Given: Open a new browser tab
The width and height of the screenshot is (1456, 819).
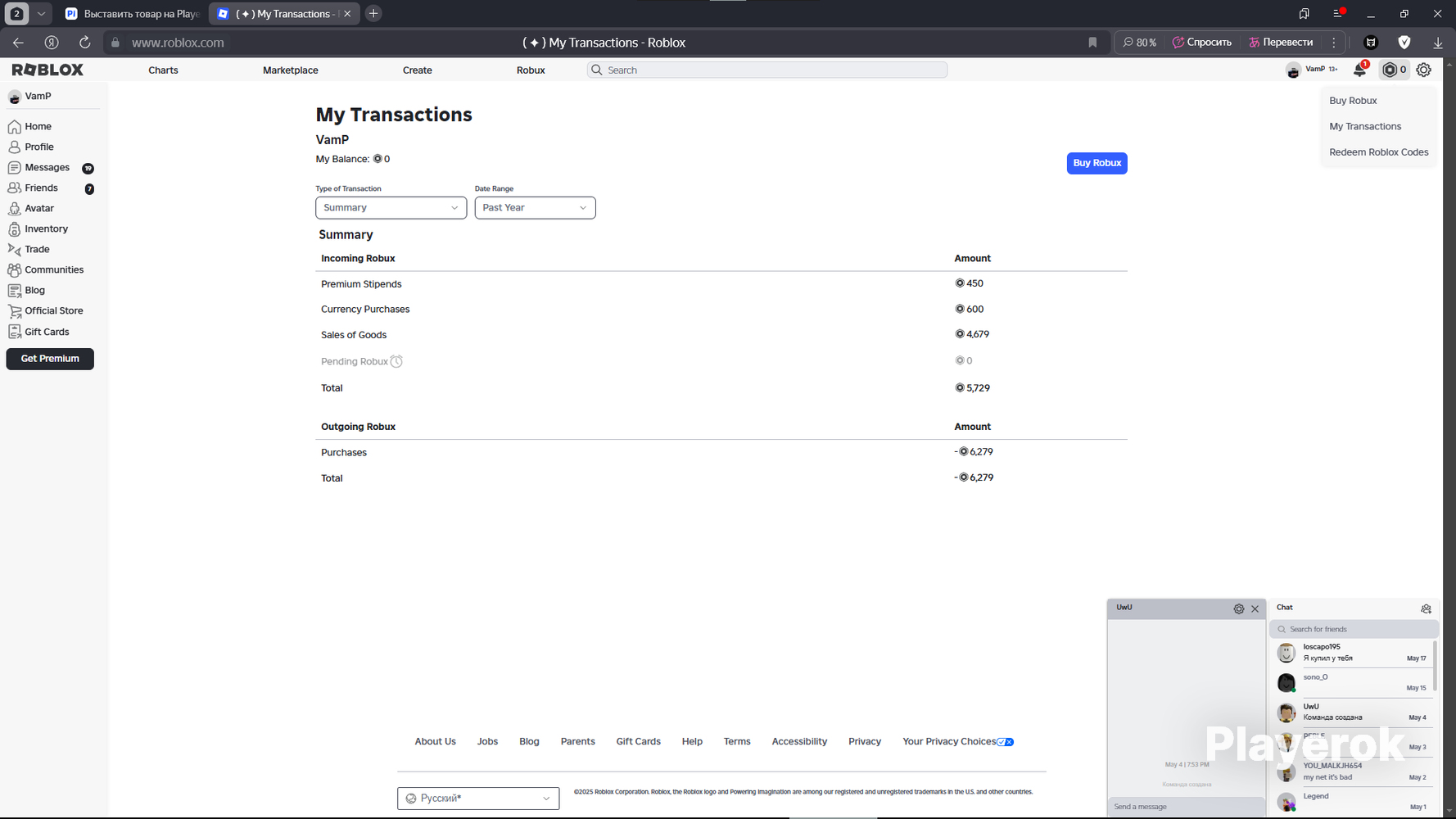Looking at the screenshot, I should click(x=373, y=13).
